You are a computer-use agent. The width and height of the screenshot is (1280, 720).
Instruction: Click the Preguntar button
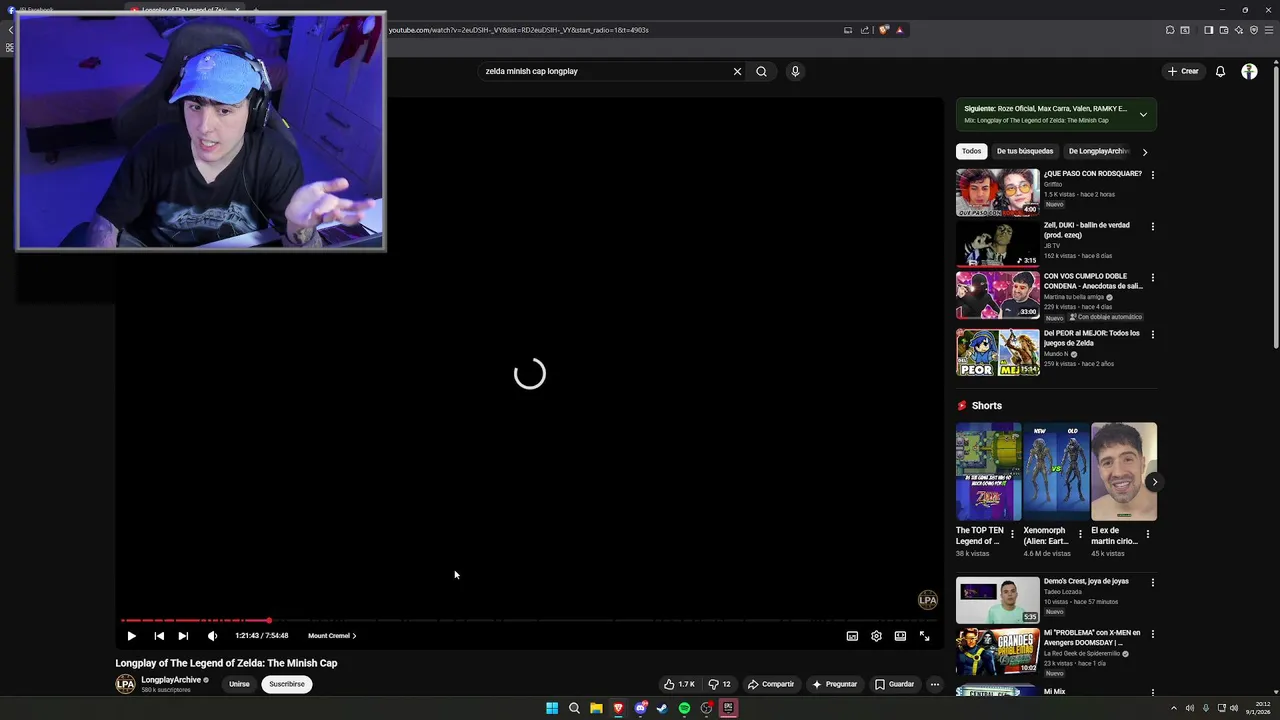pyautogui.click(x=835, y=684)
